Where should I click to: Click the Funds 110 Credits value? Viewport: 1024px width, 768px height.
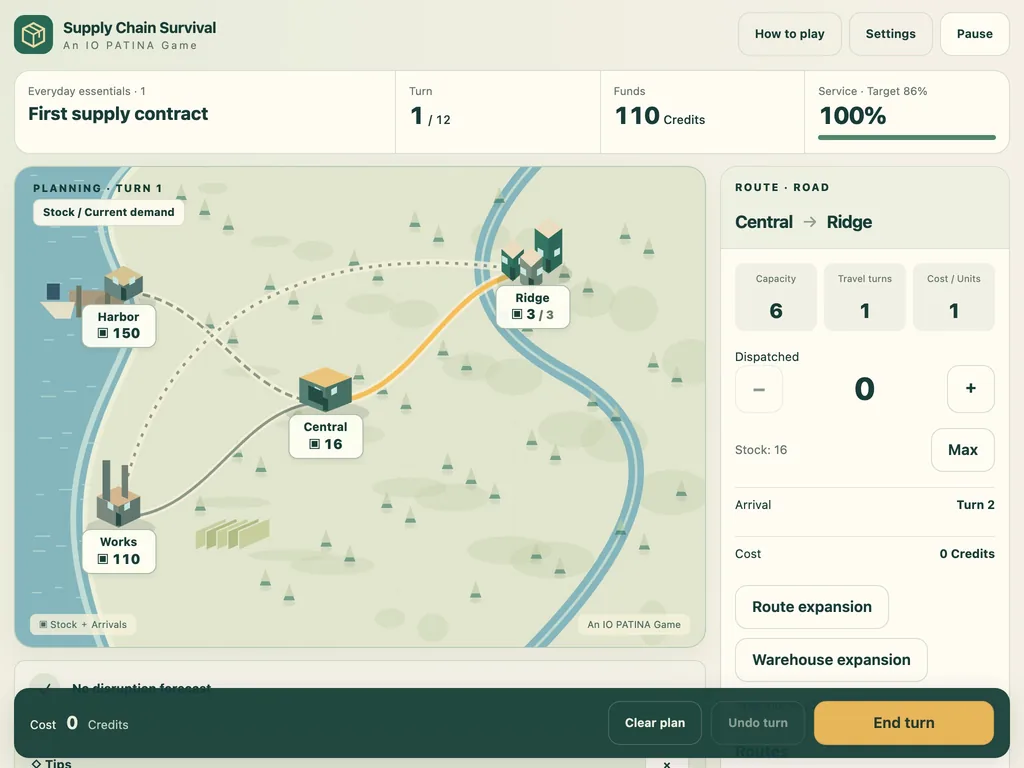660,116
